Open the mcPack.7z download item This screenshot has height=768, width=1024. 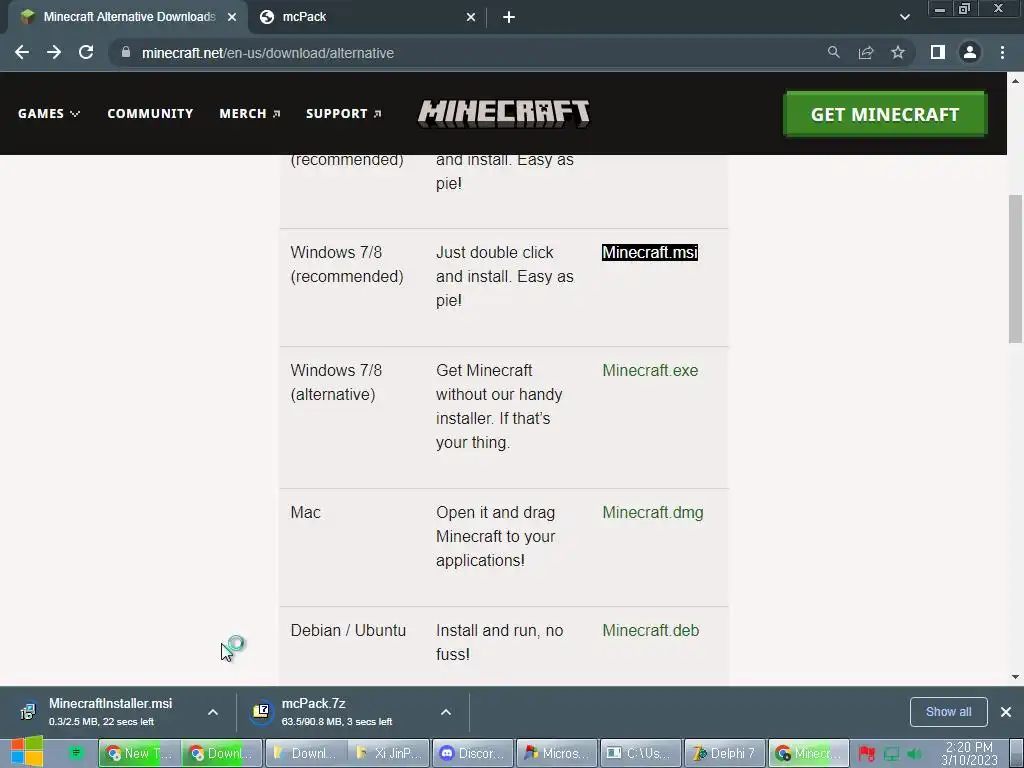[x=336, y=711]
